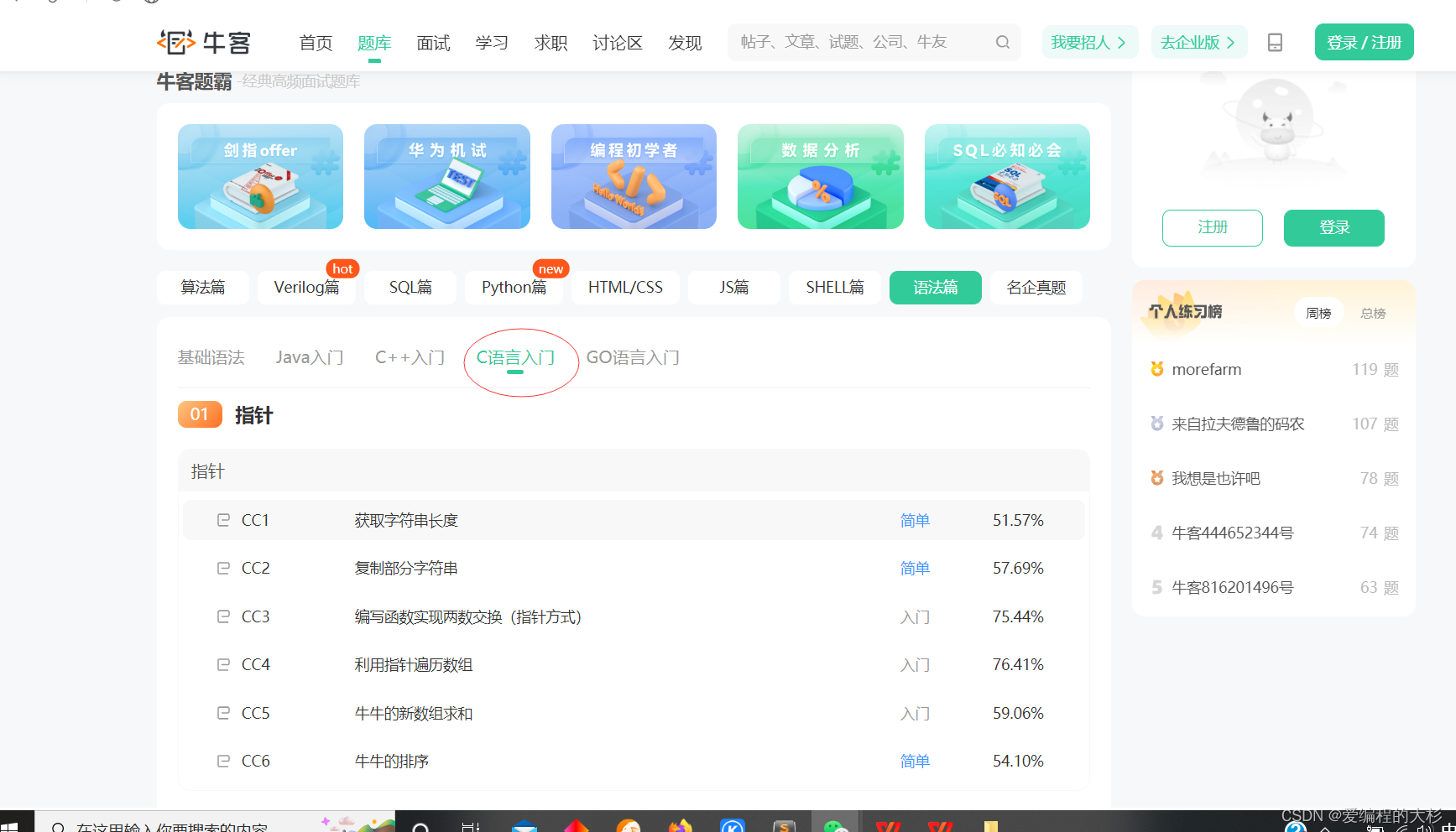This screenshot has height=832, width=1456.
Task: Go to 首页 in the navigation bar
Action: [x=316, y=43]
